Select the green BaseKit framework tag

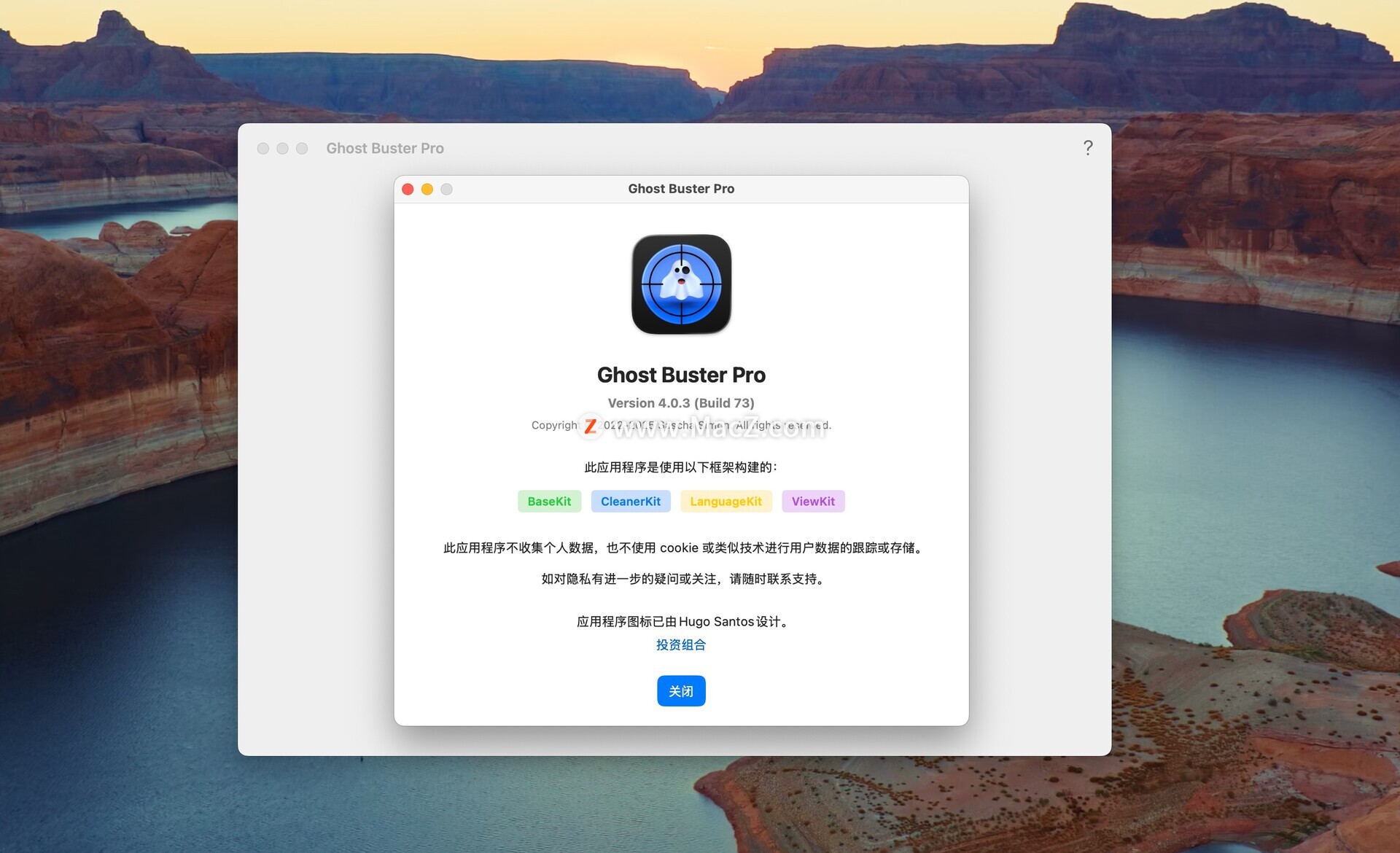[549, 502]
